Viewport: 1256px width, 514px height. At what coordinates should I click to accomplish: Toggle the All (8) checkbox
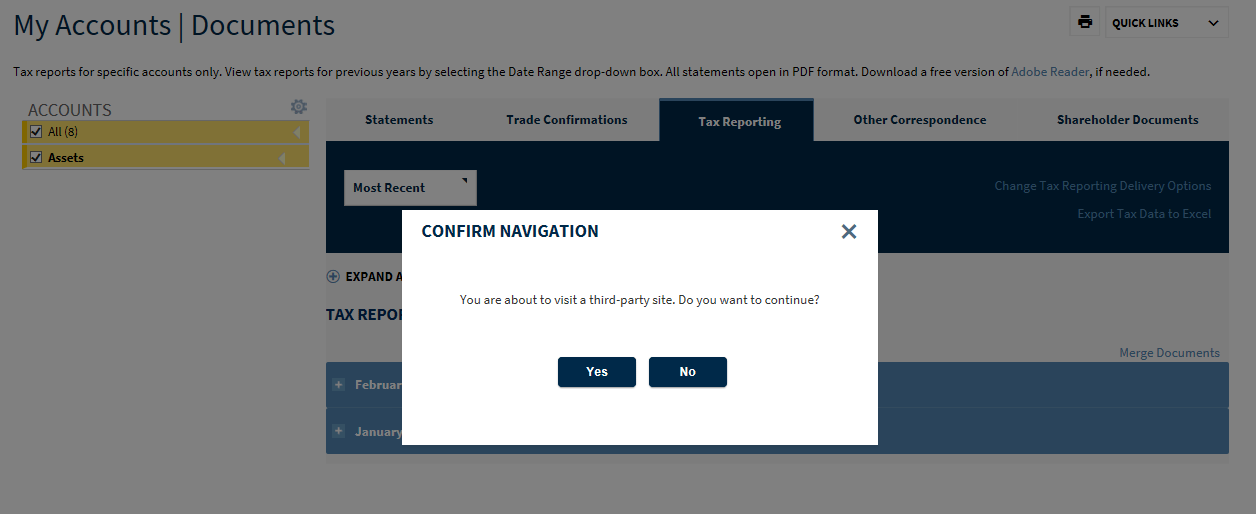coord(36,132)
